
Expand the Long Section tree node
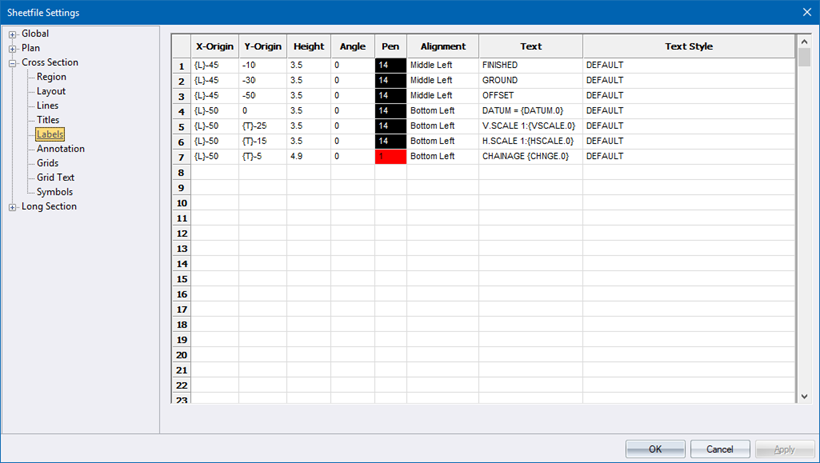[x=13, y=207]
